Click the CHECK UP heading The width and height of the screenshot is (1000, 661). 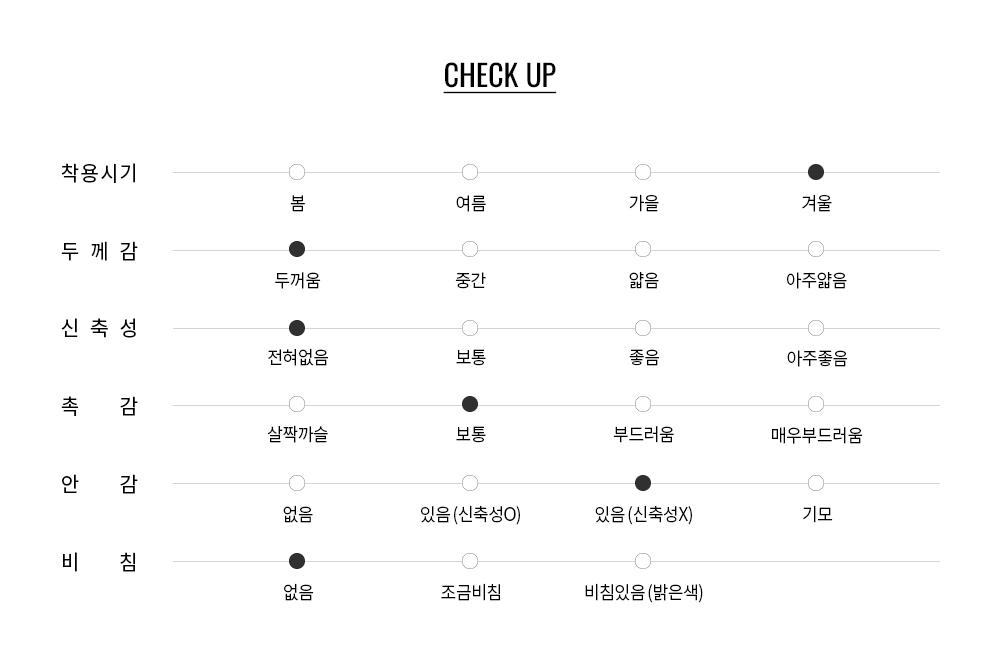pyautogui.click(x=499, y=75)
